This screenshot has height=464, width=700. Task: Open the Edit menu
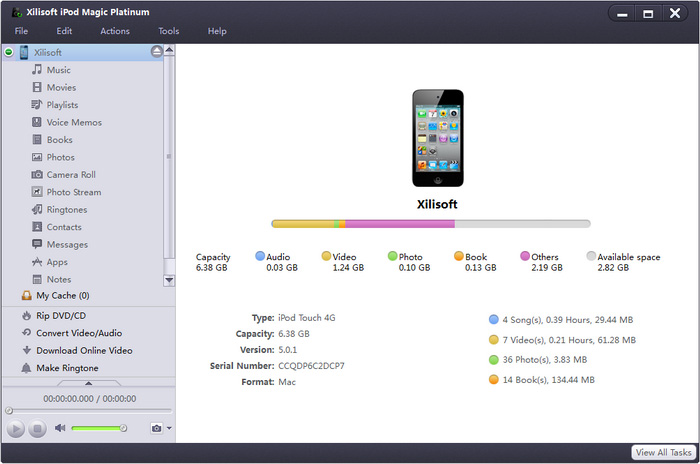pos(64,31)
